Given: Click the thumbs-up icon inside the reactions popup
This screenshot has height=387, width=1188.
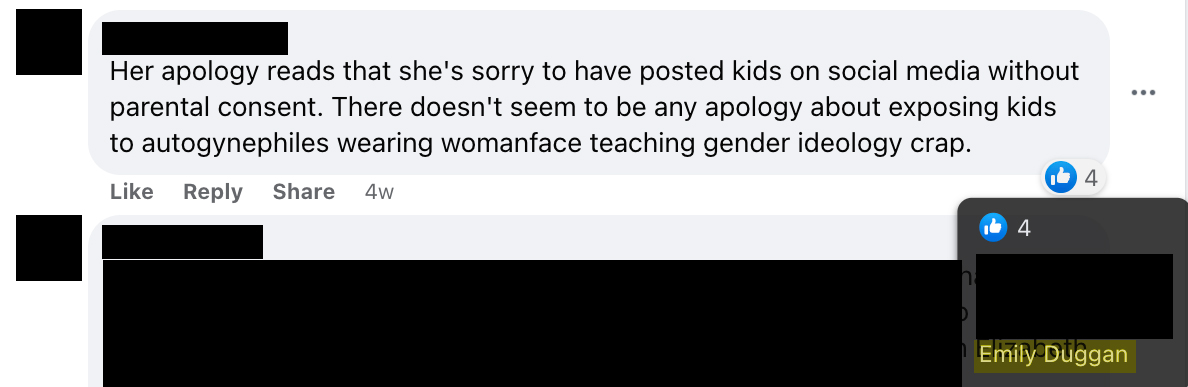Looking at the screenshot, I should point(993,227).
